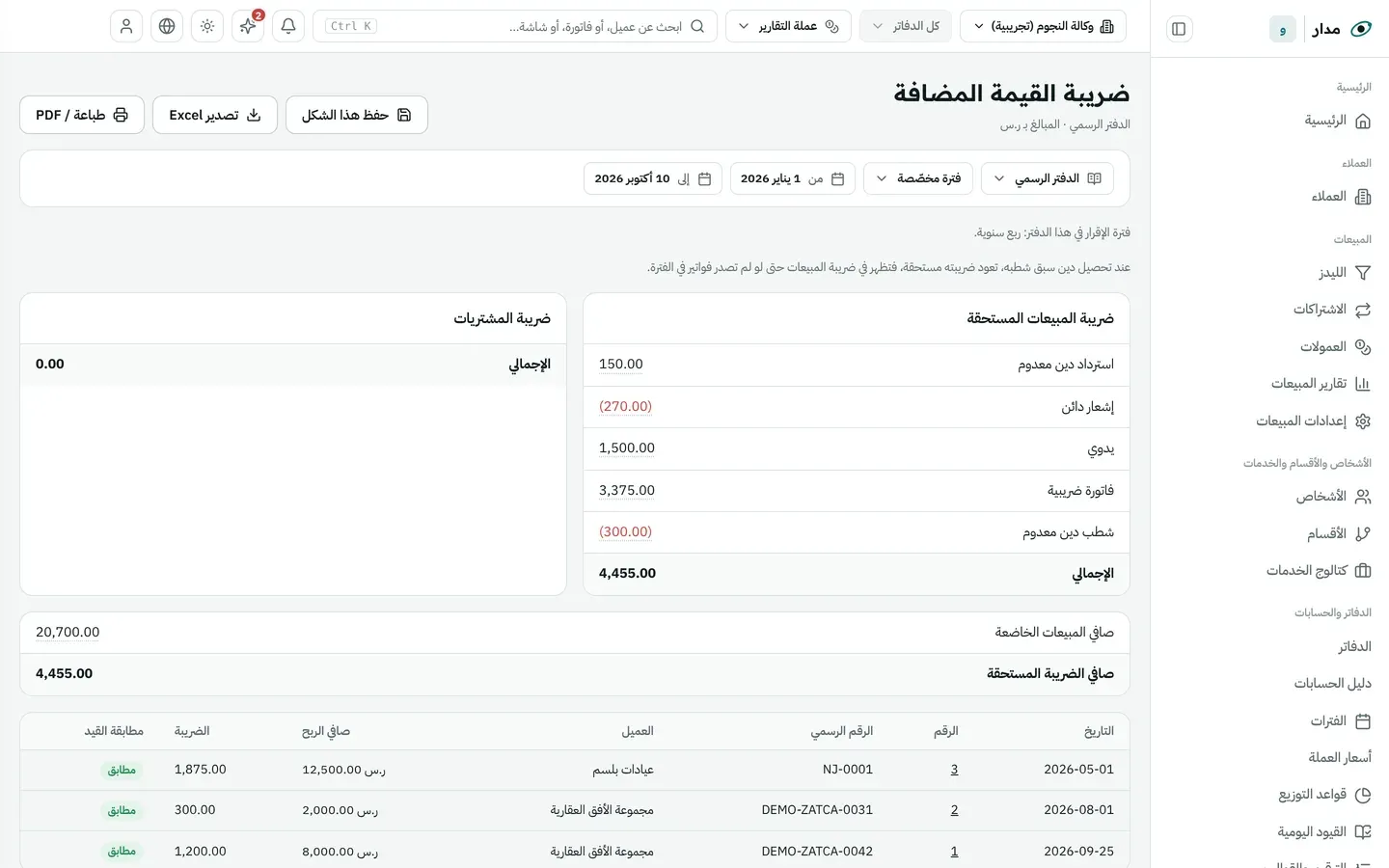Open دليل الحسابات sidebar link
Image resolution: width=1389 pixels, height=868 pixels.
[x=1332, y=684]
